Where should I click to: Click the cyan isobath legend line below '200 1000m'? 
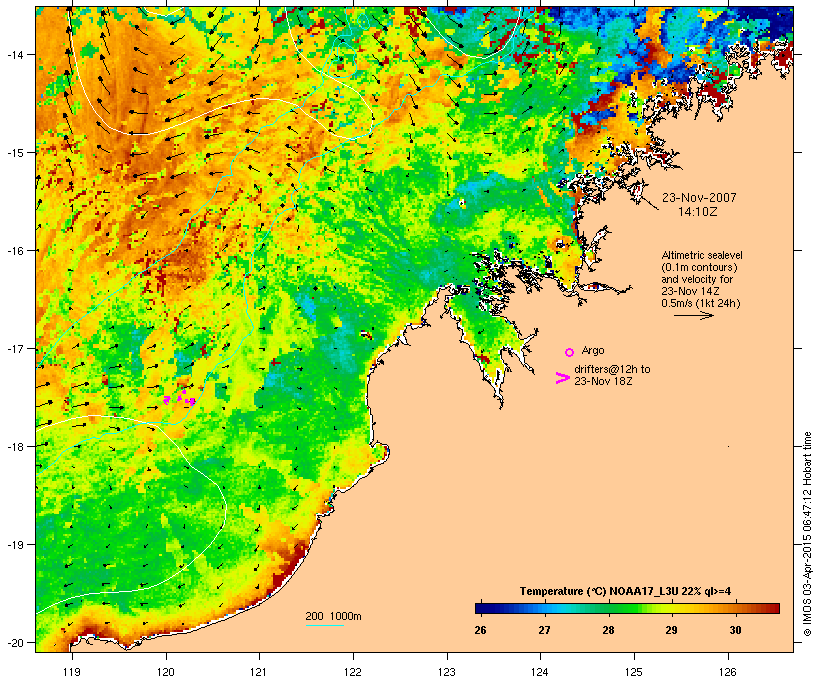pos(325,625)
